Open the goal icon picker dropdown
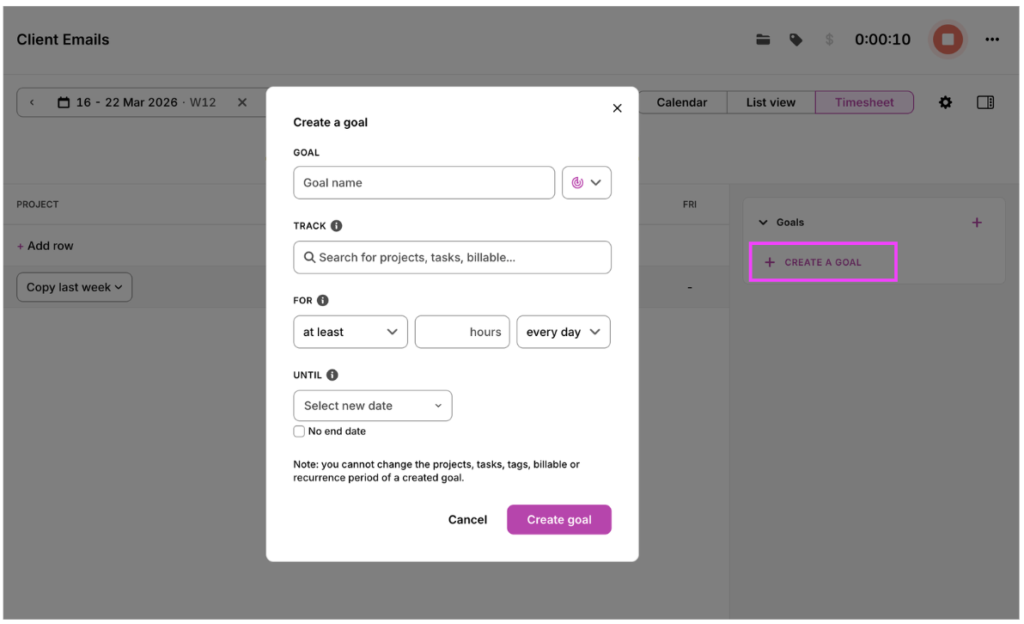This screenshot has height=624, width=1024. pyautogui.click(x=587, y=183)
